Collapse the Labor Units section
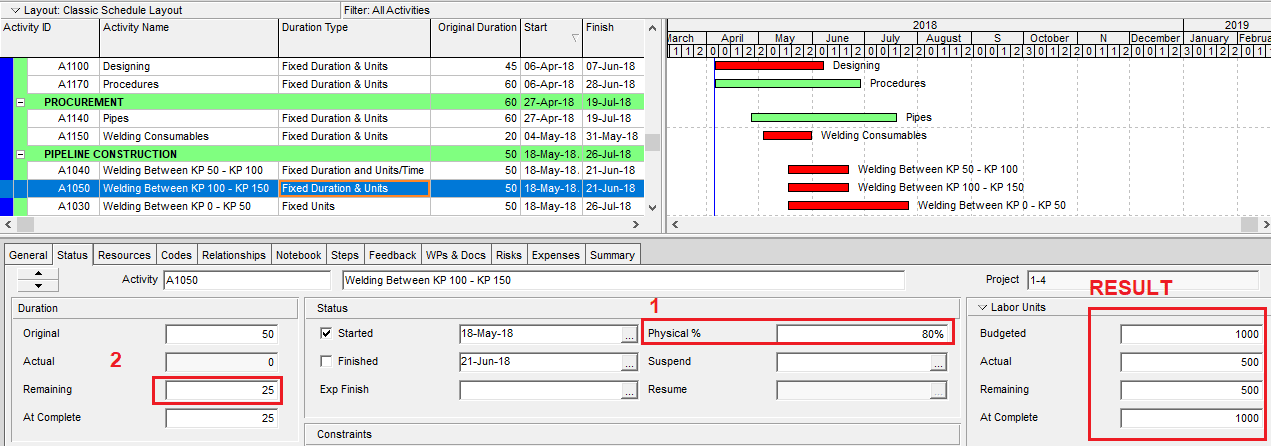Screen dimensions: 1271x446 [984, 307]
